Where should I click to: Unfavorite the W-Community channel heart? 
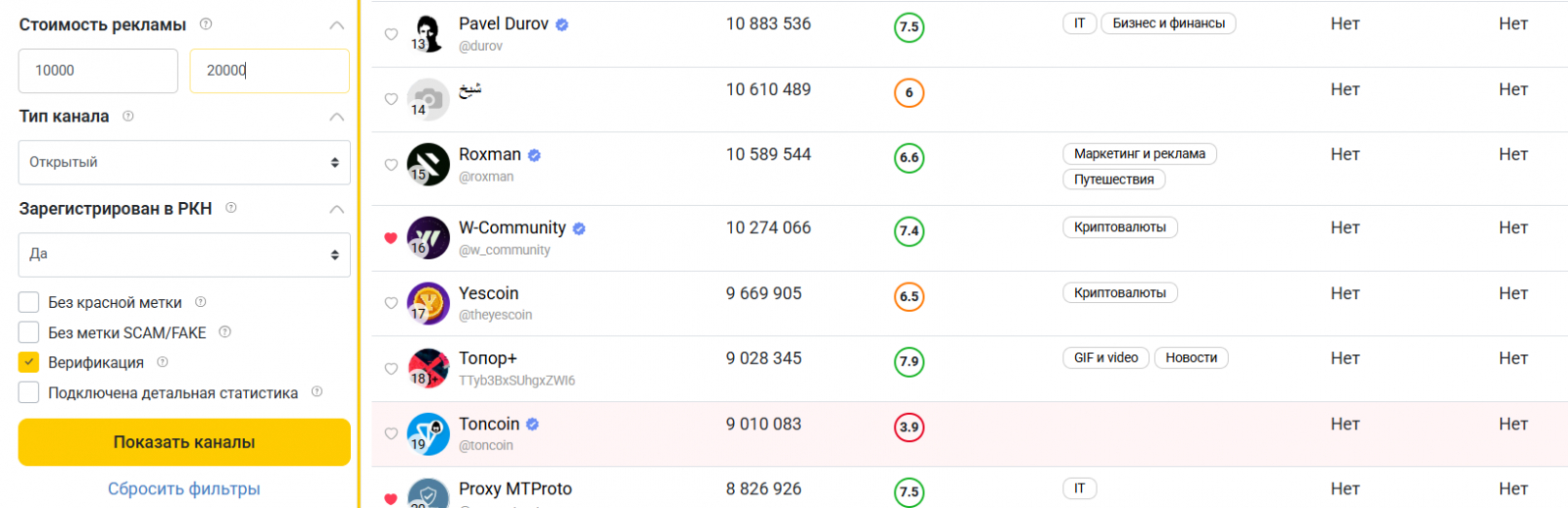coord(391,238)
